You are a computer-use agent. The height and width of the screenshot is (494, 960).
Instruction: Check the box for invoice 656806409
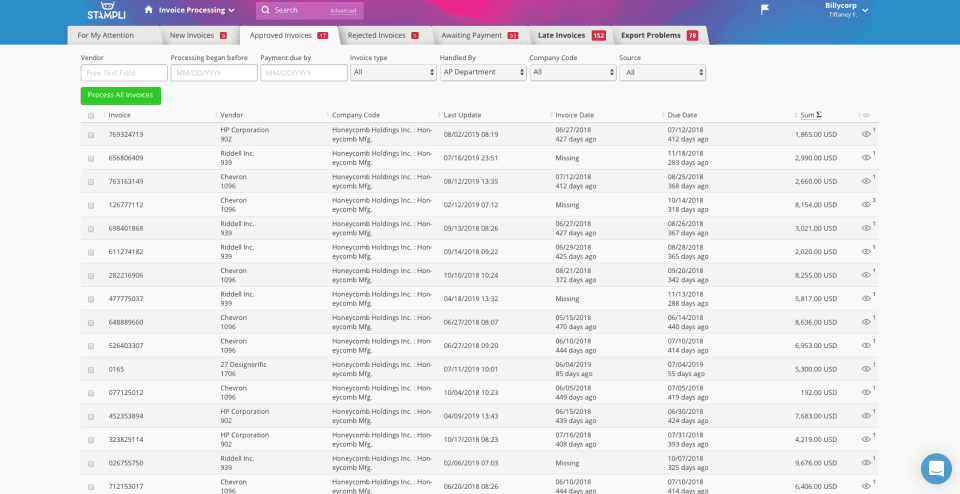[x=91, y=158]
